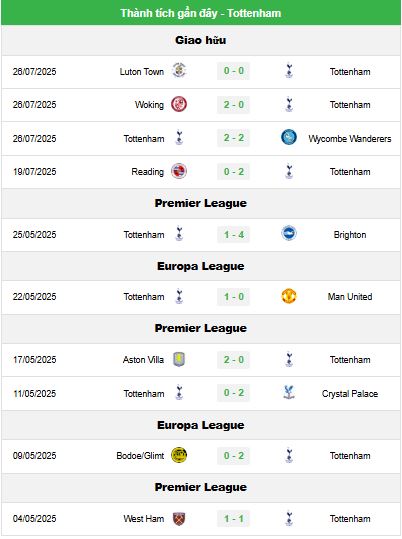Open the 1 - 0 score against Man United
This screenshot has height=539, width=402.
(233, 297)
